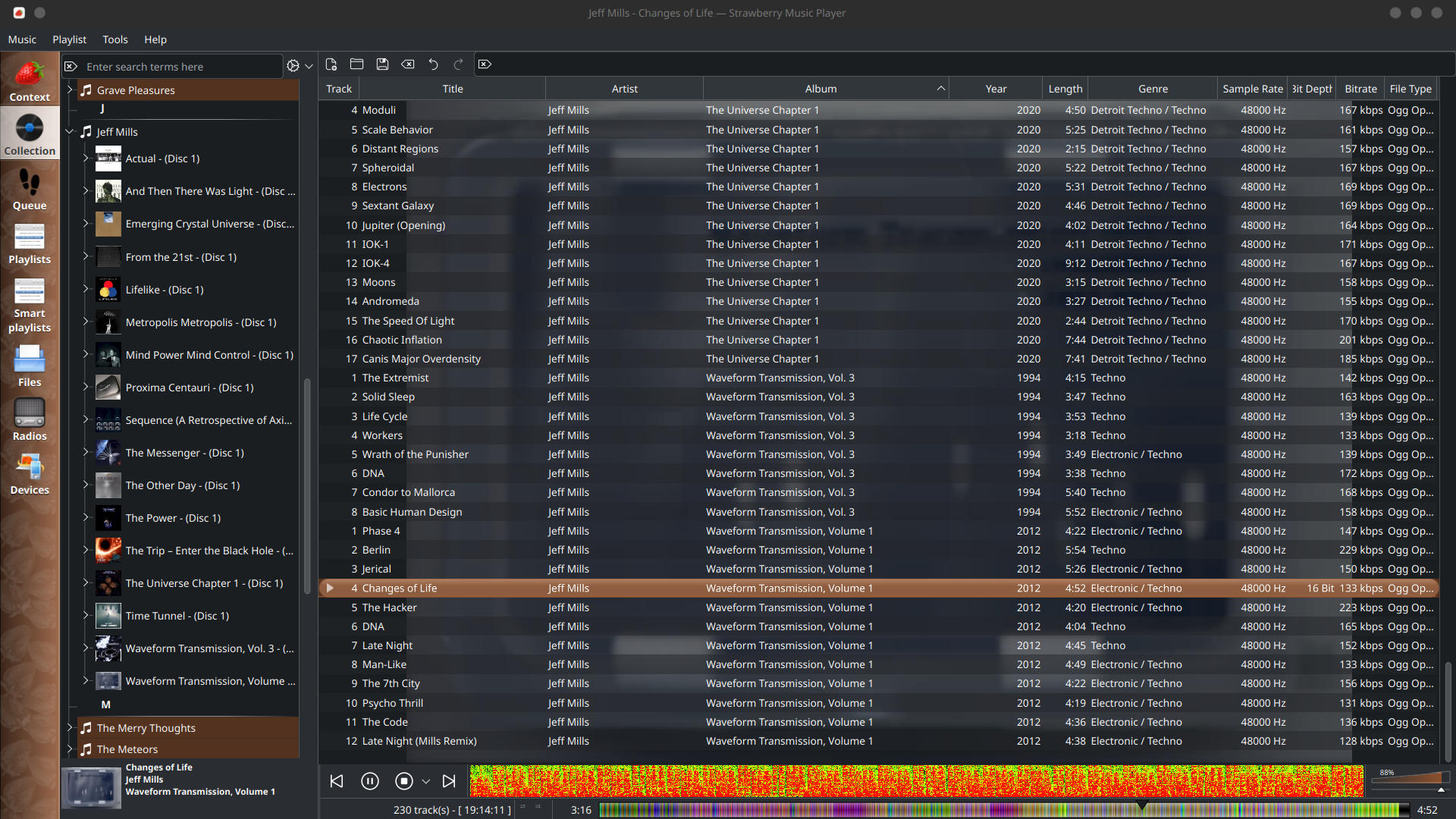Click the collection settings gear icon
The image size is (1456, 819).
tap(293, 67)
